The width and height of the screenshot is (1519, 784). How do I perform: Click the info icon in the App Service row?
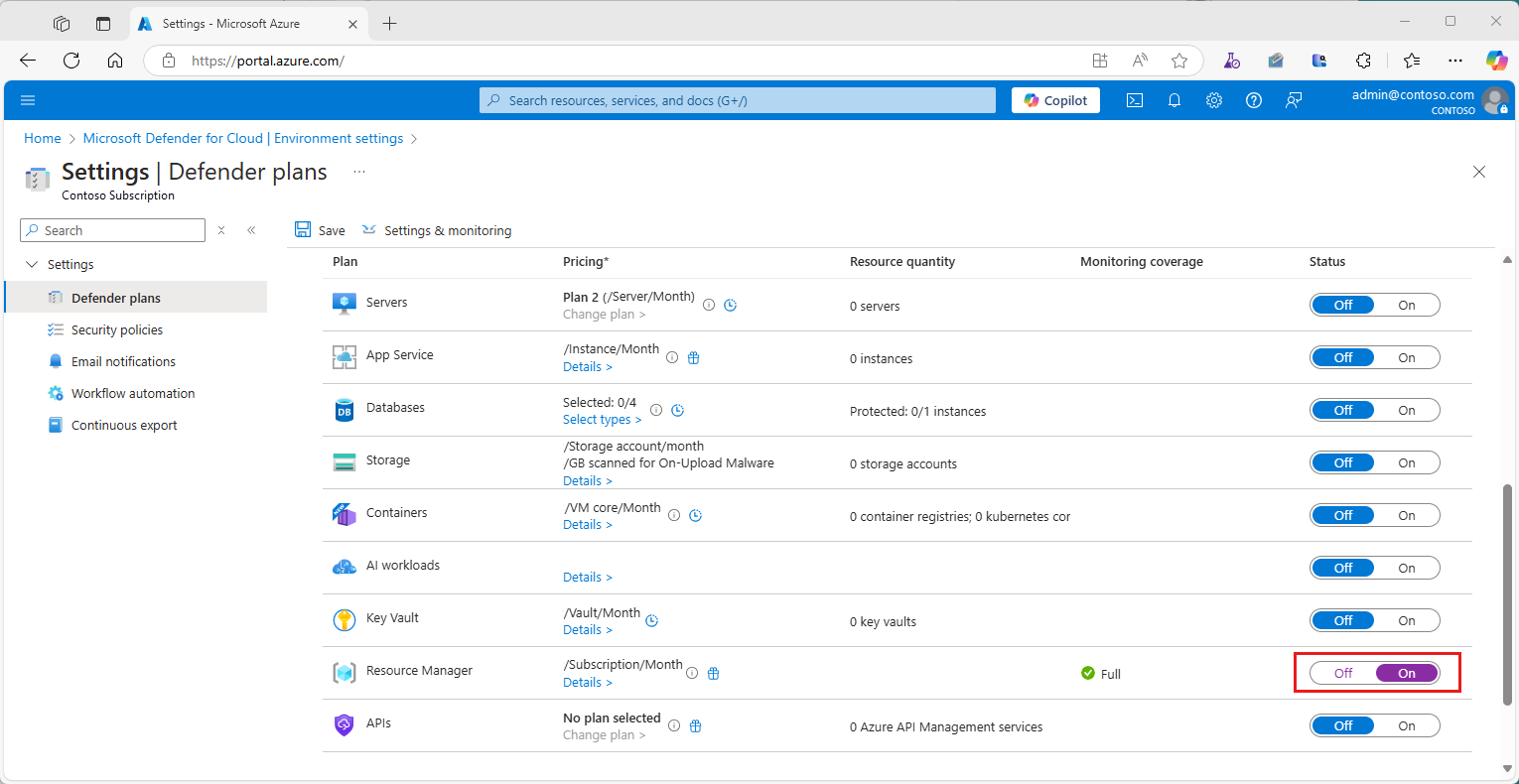(x=672, y=357)
